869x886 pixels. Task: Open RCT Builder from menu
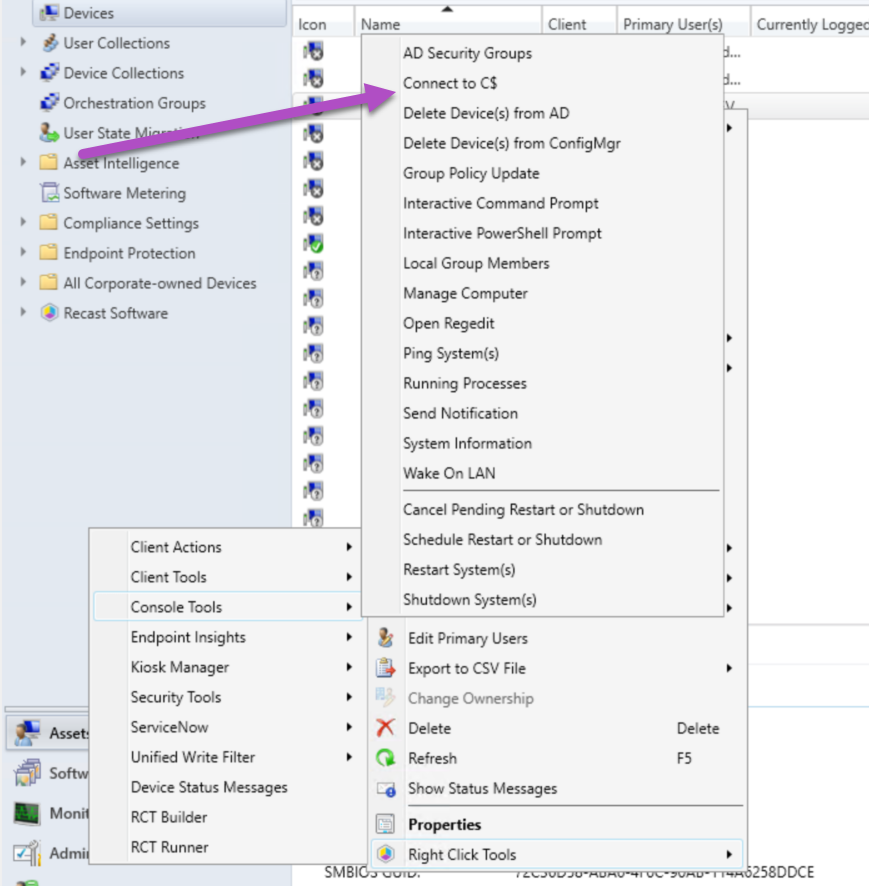click(169, 817)
